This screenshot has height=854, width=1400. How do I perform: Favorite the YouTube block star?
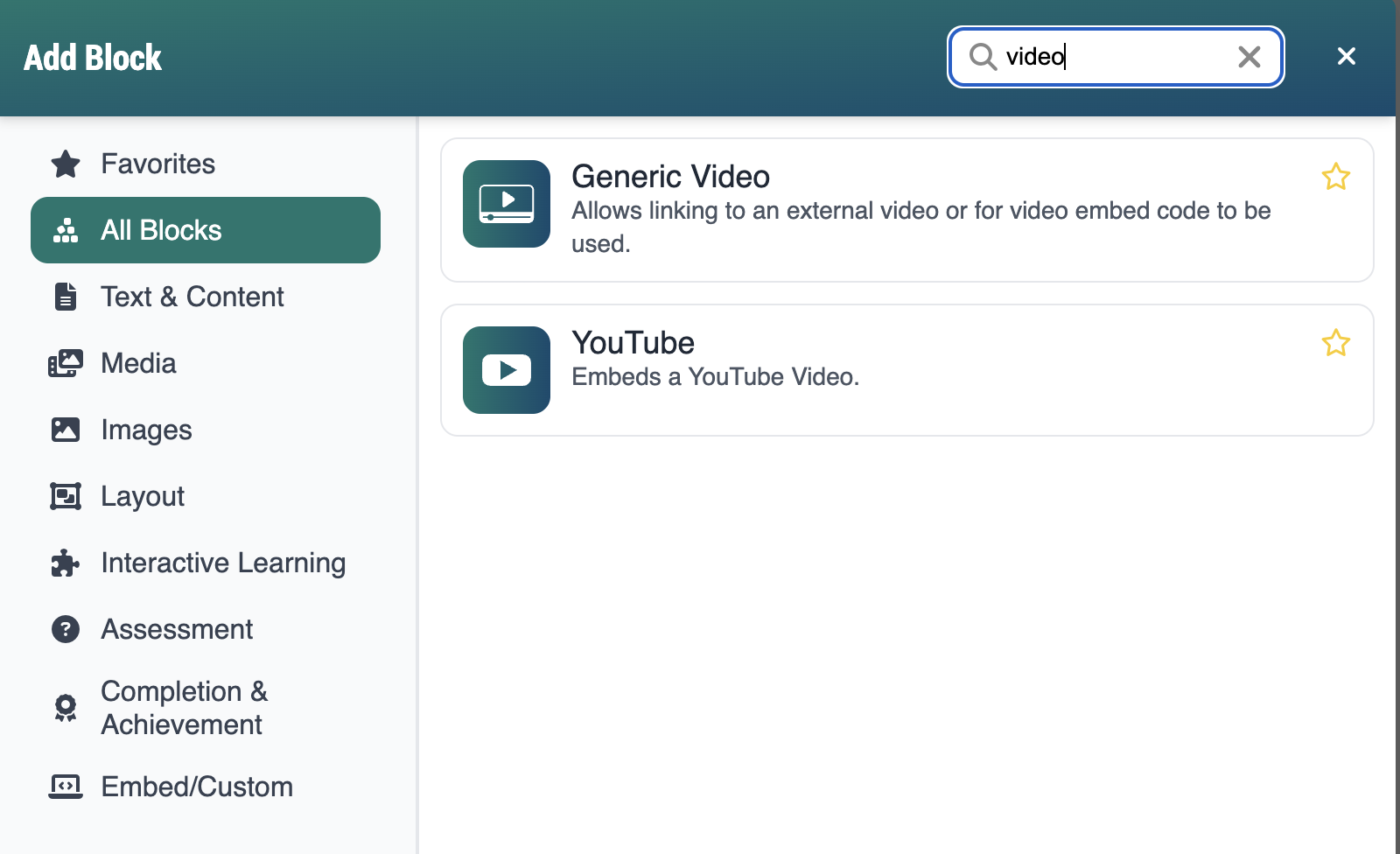click(x=1336, y=342)
